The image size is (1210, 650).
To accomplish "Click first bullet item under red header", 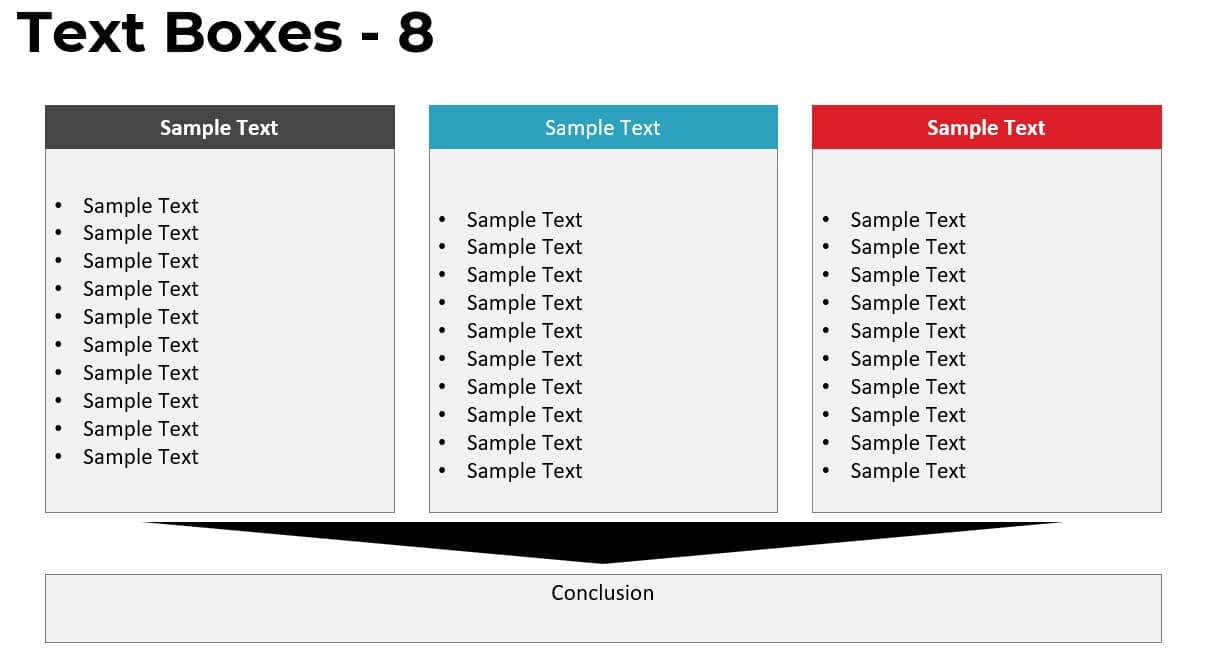I will tap(908, 219).
